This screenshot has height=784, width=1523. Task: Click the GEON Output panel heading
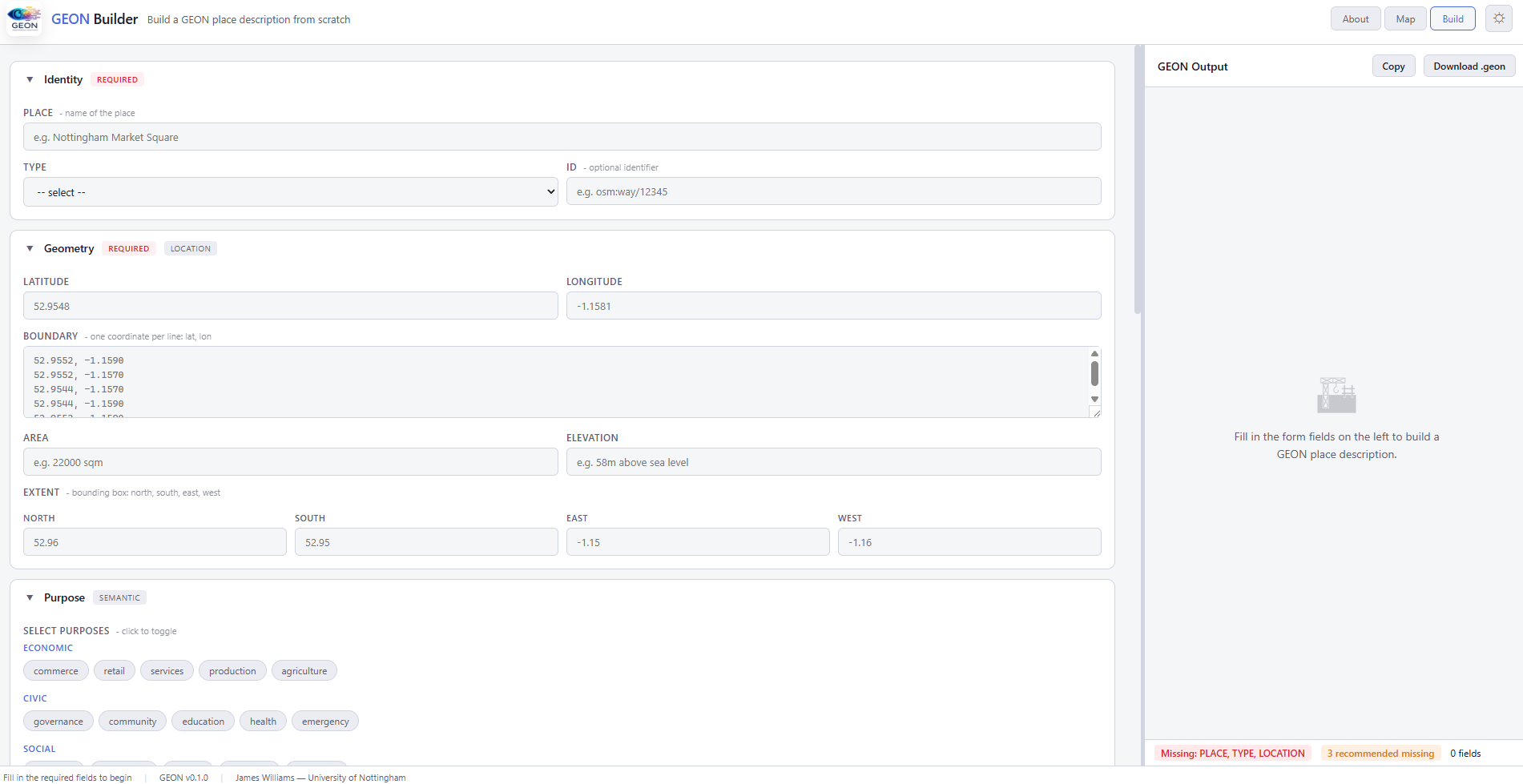[x=1192, y=66]
